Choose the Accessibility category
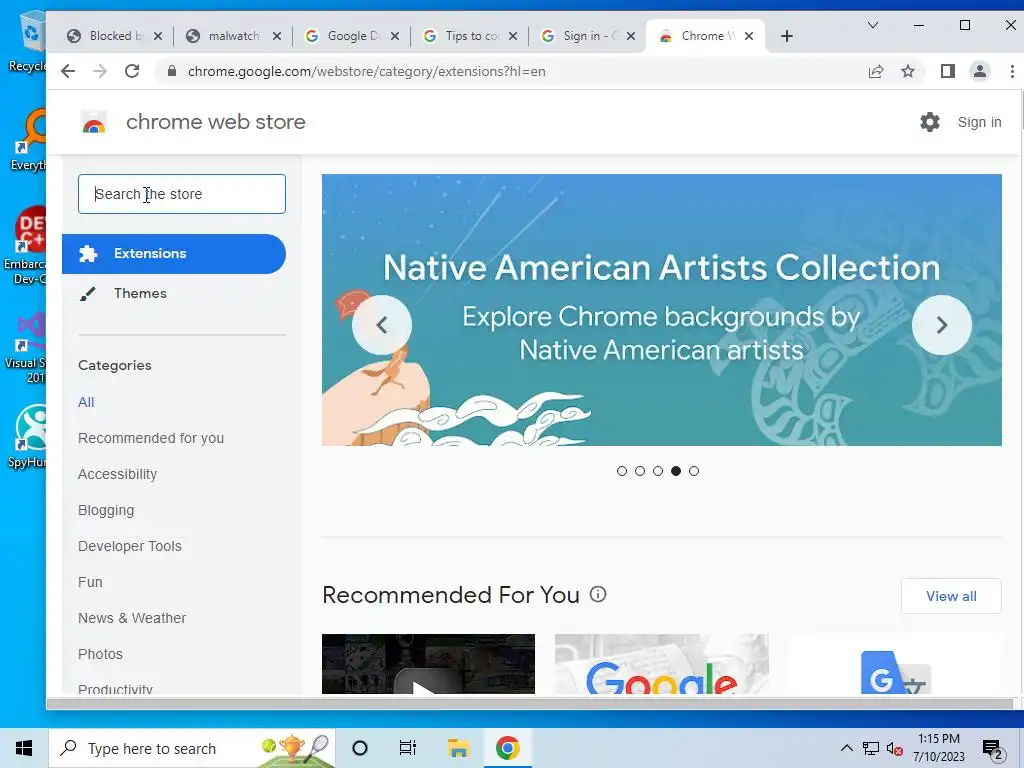 click(x=118, y=474)
